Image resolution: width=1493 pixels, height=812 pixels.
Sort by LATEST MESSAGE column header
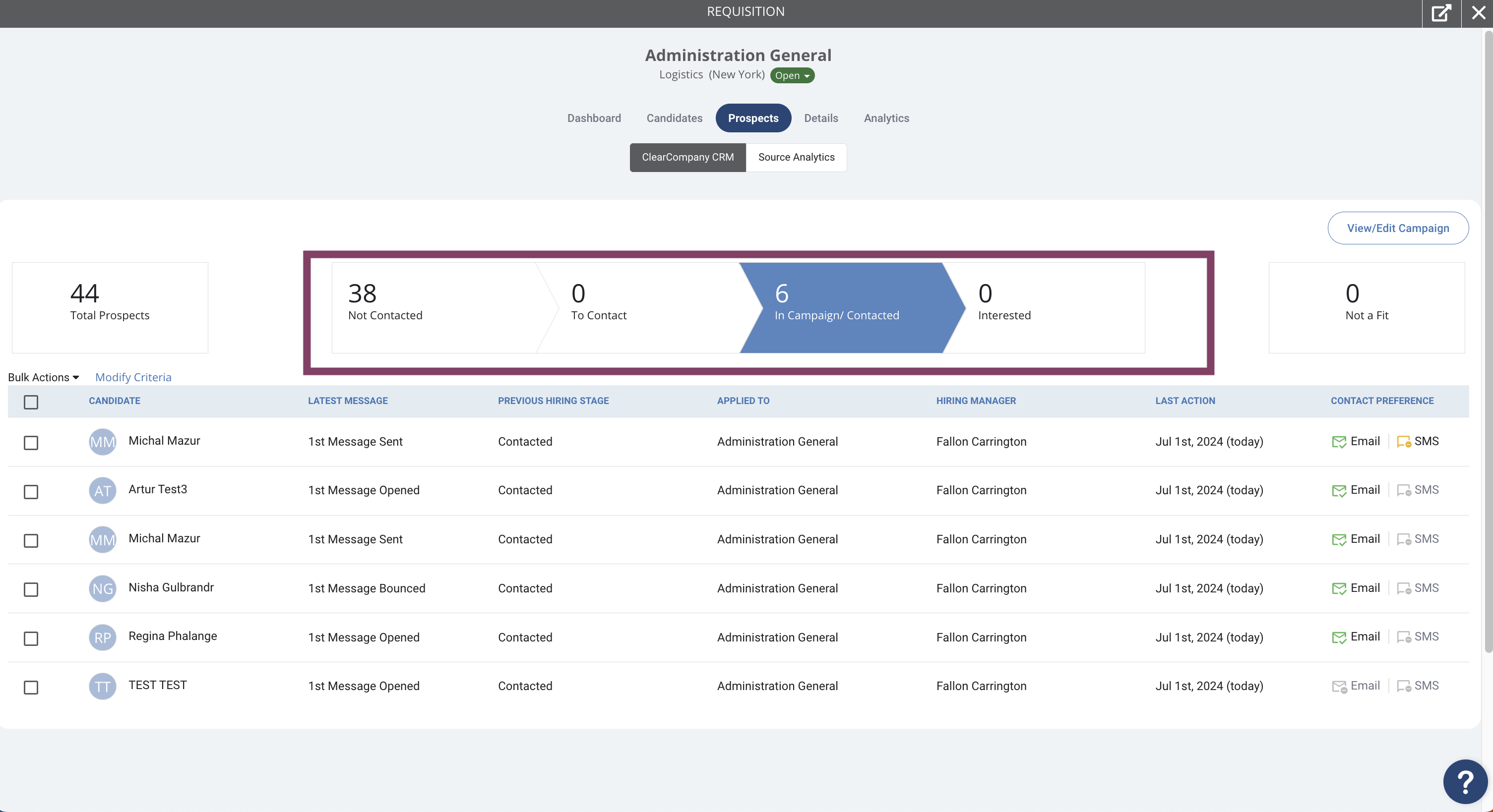[348, 401]
